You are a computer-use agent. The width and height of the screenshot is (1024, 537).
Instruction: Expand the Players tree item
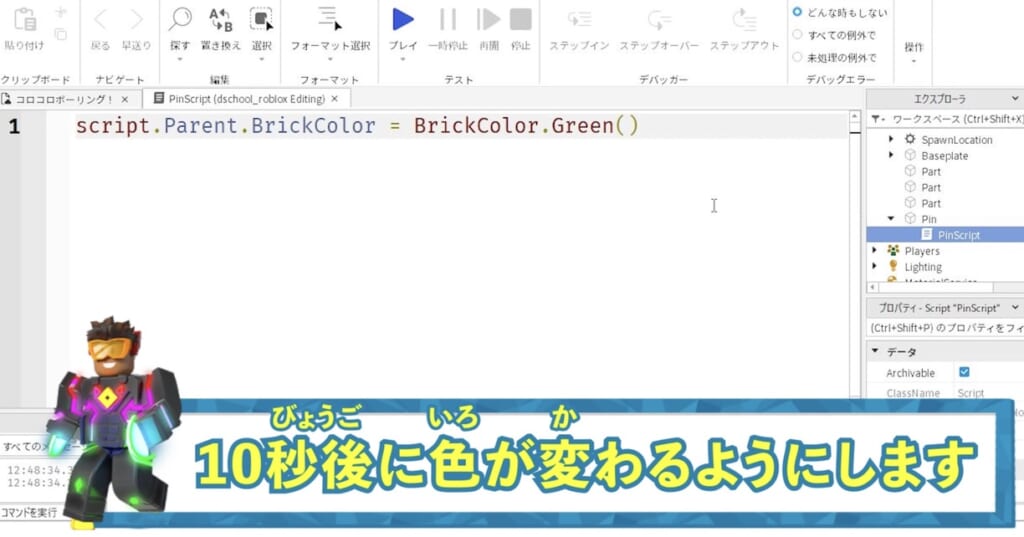(x=874, y=250)
